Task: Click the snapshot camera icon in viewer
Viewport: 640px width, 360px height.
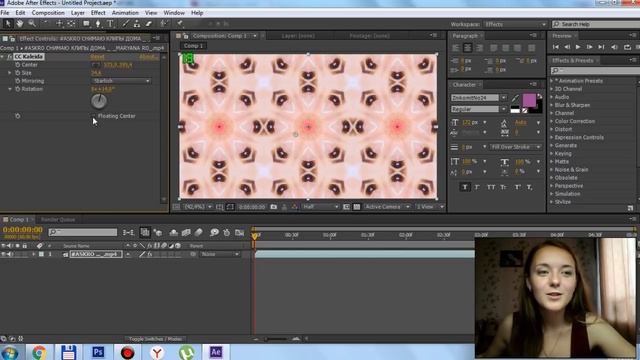Action: click(273, 207)
